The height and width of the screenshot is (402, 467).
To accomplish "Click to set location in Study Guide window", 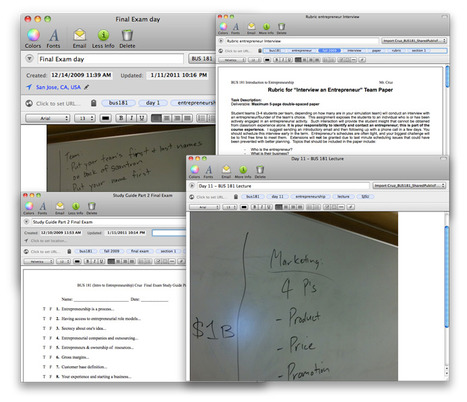I will coord(48,241).
